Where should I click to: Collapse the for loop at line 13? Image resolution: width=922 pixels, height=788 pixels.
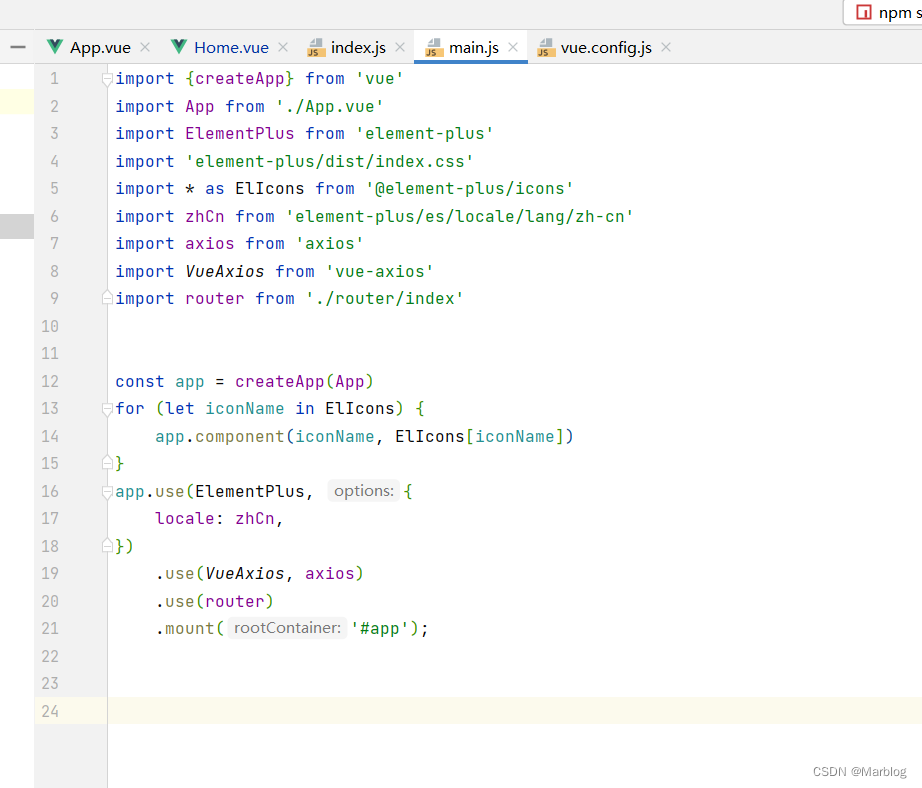tap(107, 409)
